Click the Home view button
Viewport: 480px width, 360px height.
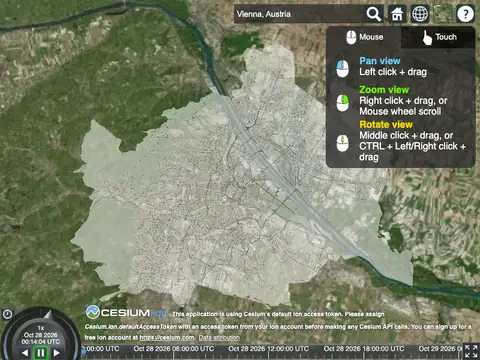pos(397,14)
